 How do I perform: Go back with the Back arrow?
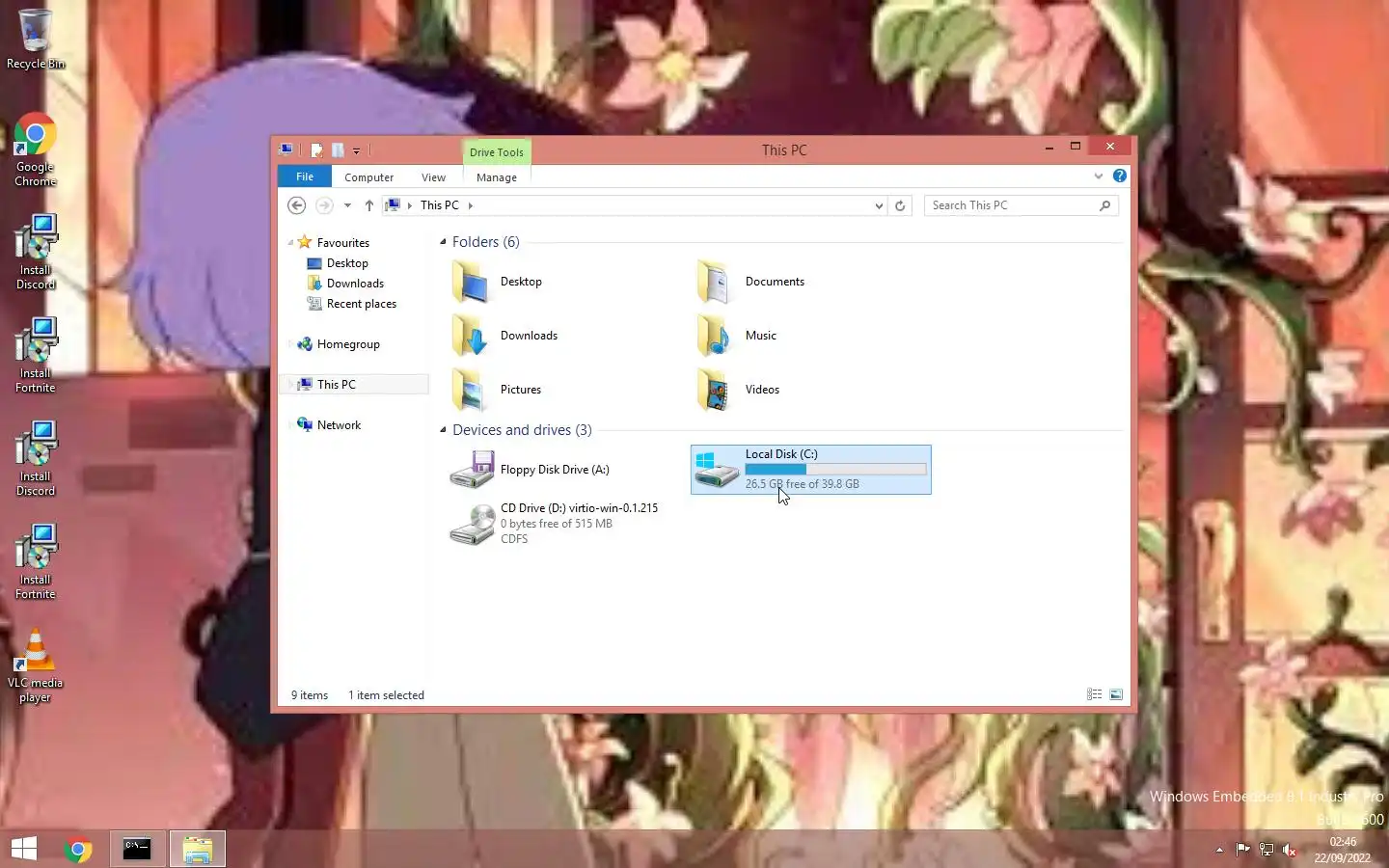click(x=297, y=205)
